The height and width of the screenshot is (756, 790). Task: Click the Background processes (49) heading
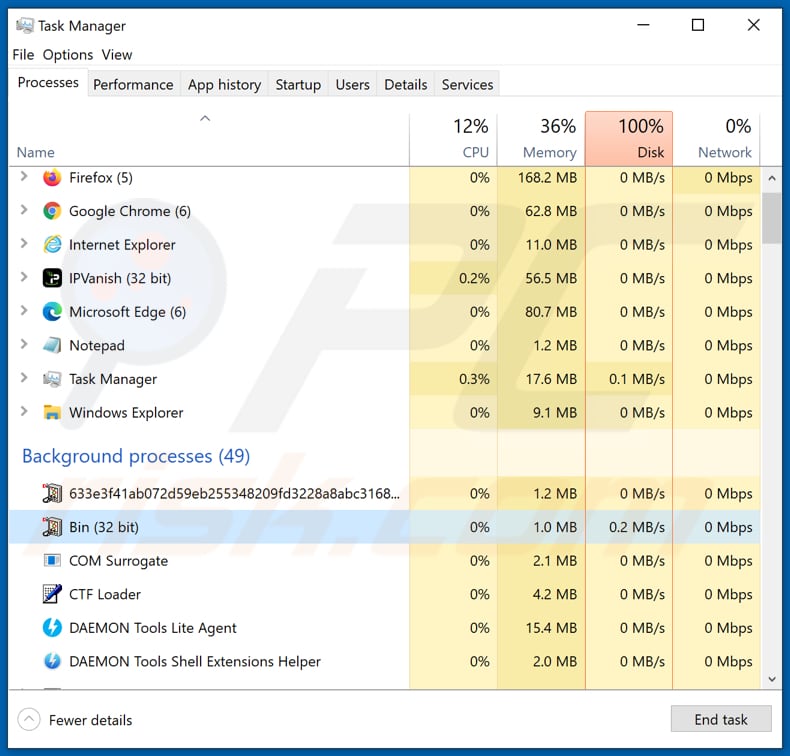click(136, 456)
